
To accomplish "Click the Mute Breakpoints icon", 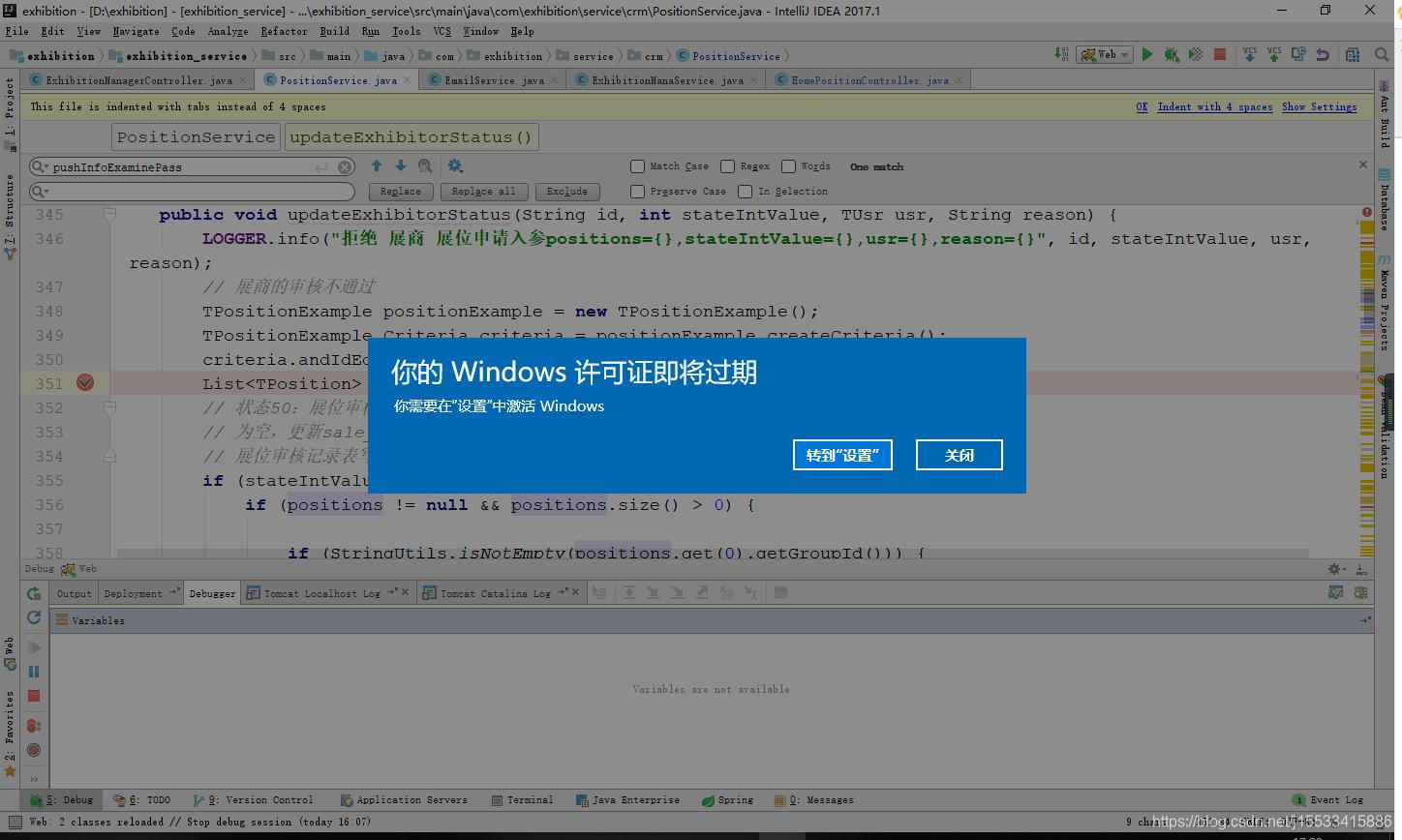I will [x=34, y=750].
